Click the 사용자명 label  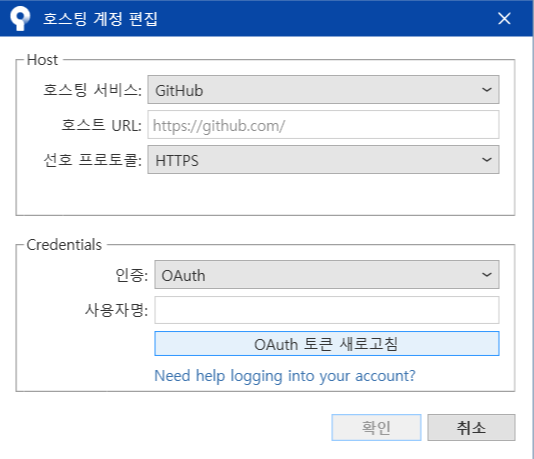point(116,310)
